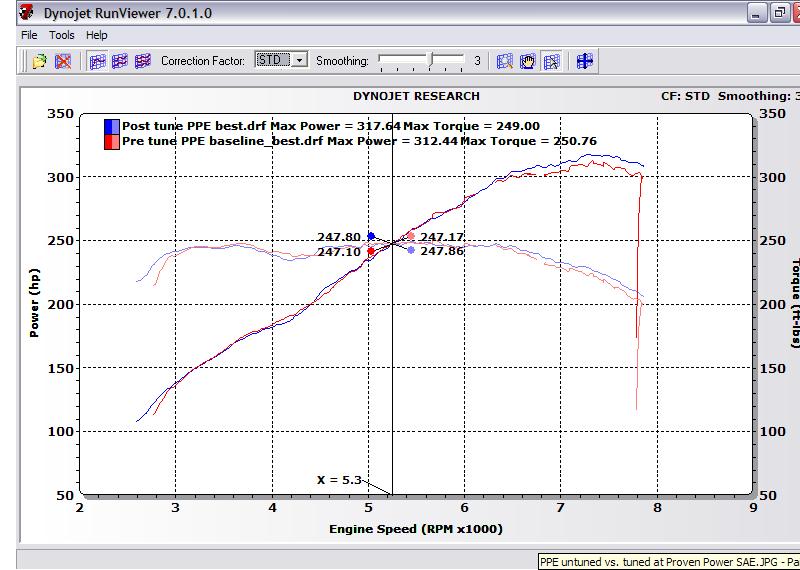This screenshot has width=800, height=570.
Task: Click the Engine Speed (RPM x1000) axis label
Action: 416,529
